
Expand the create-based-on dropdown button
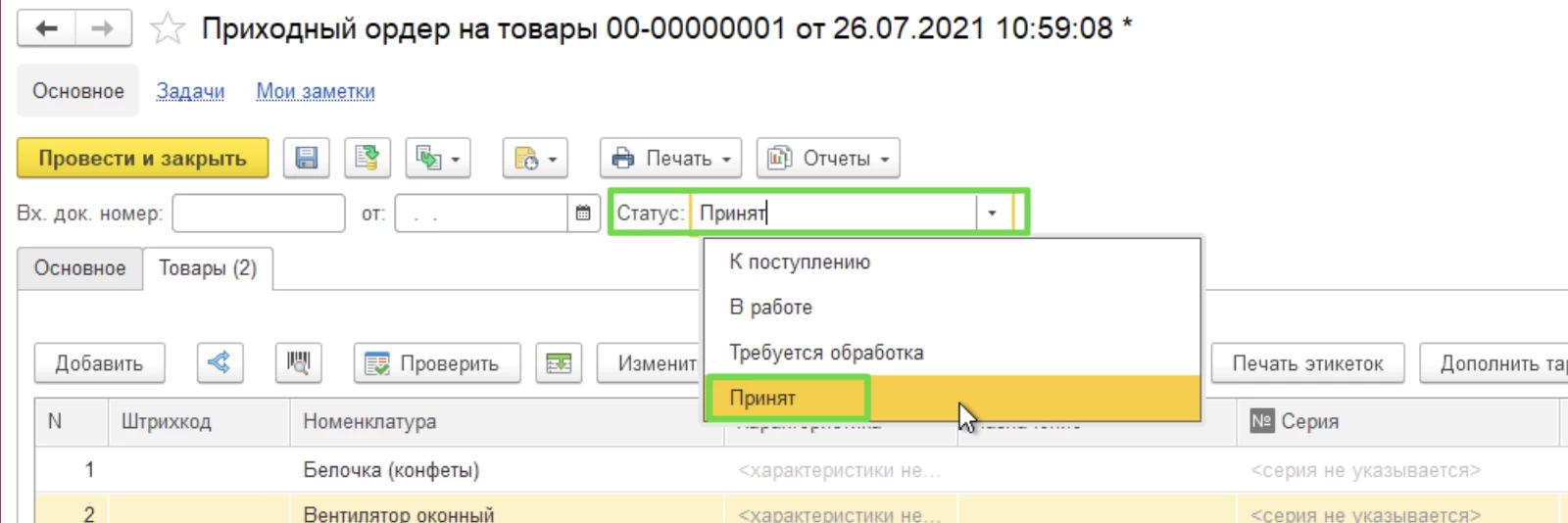[438, 158]
